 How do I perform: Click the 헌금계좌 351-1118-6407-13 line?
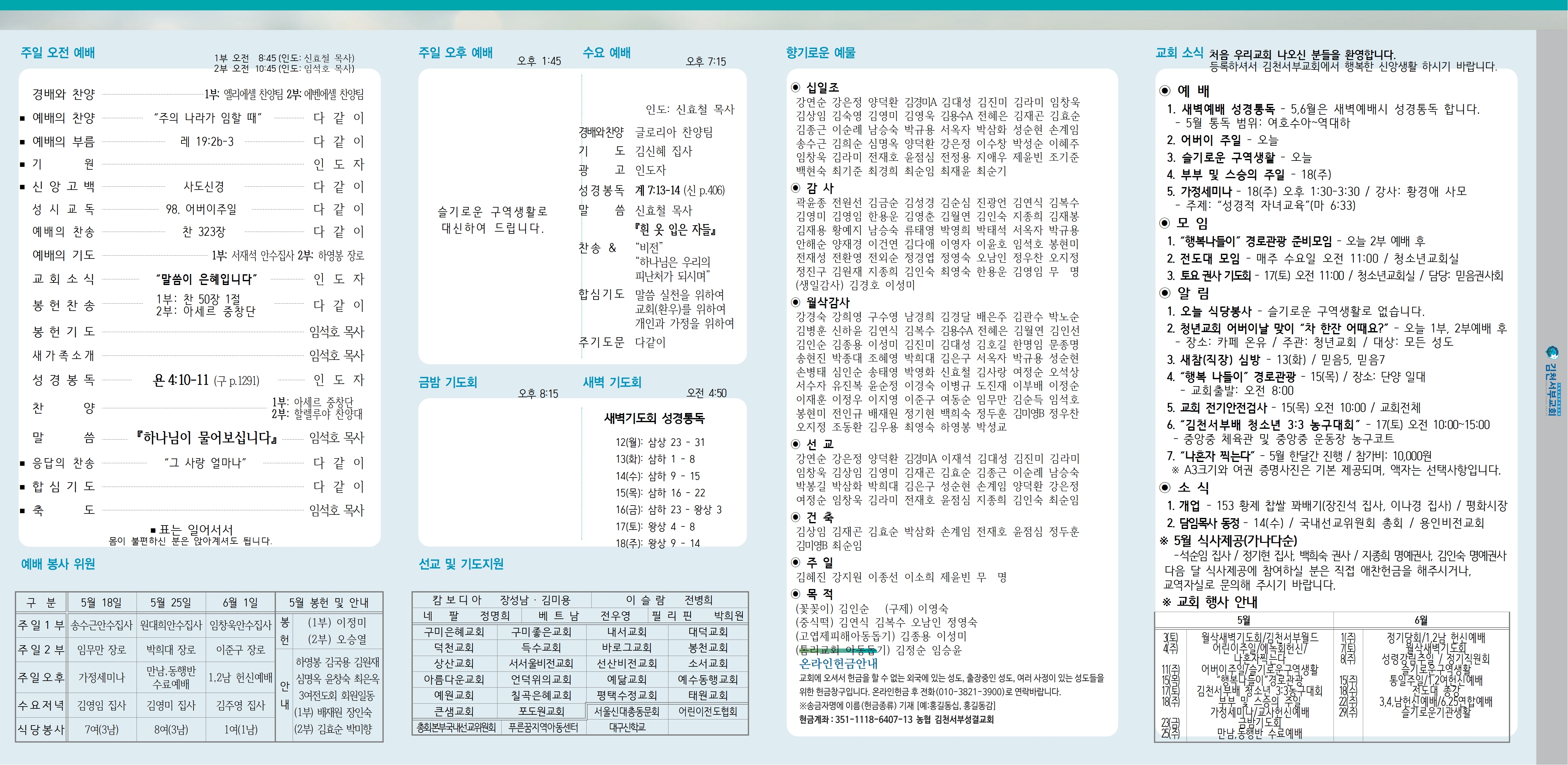click(896, 719)
